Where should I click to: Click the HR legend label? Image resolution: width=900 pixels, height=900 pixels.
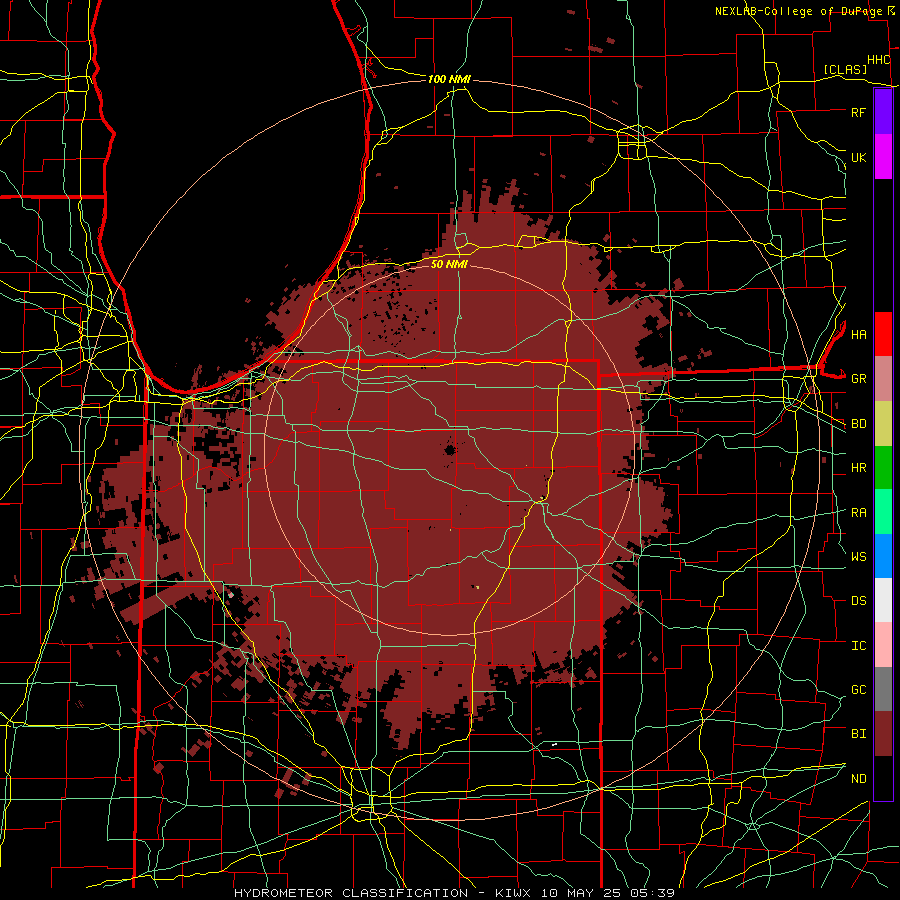pos(858,468)
